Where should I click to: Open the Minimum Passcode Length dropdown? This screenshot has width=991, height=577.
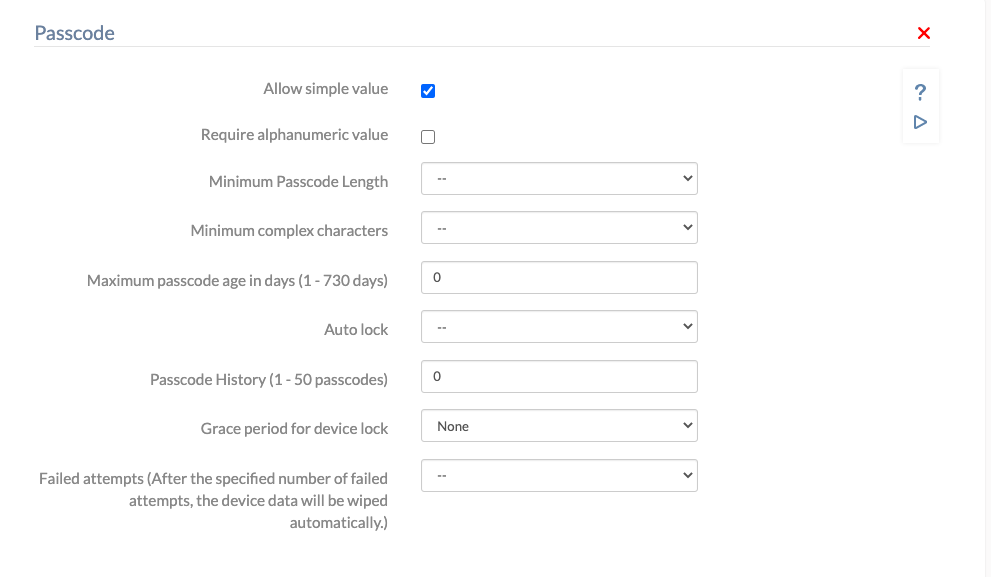[559, 178]
